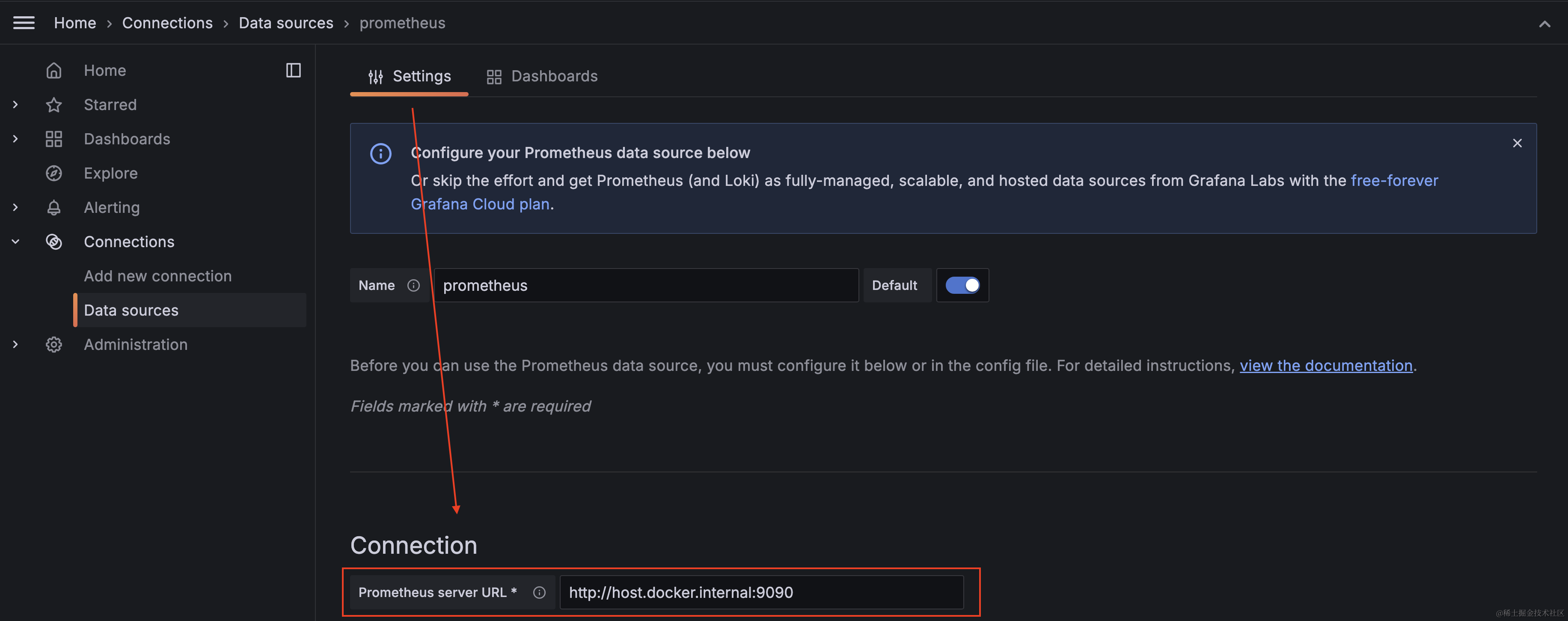Switch to the Dashboards tab

542,77
